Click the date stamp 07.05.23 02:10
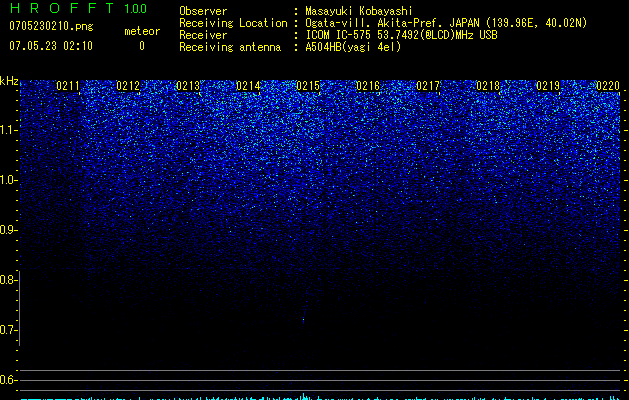The image size is (629, 400). [51, 46]
